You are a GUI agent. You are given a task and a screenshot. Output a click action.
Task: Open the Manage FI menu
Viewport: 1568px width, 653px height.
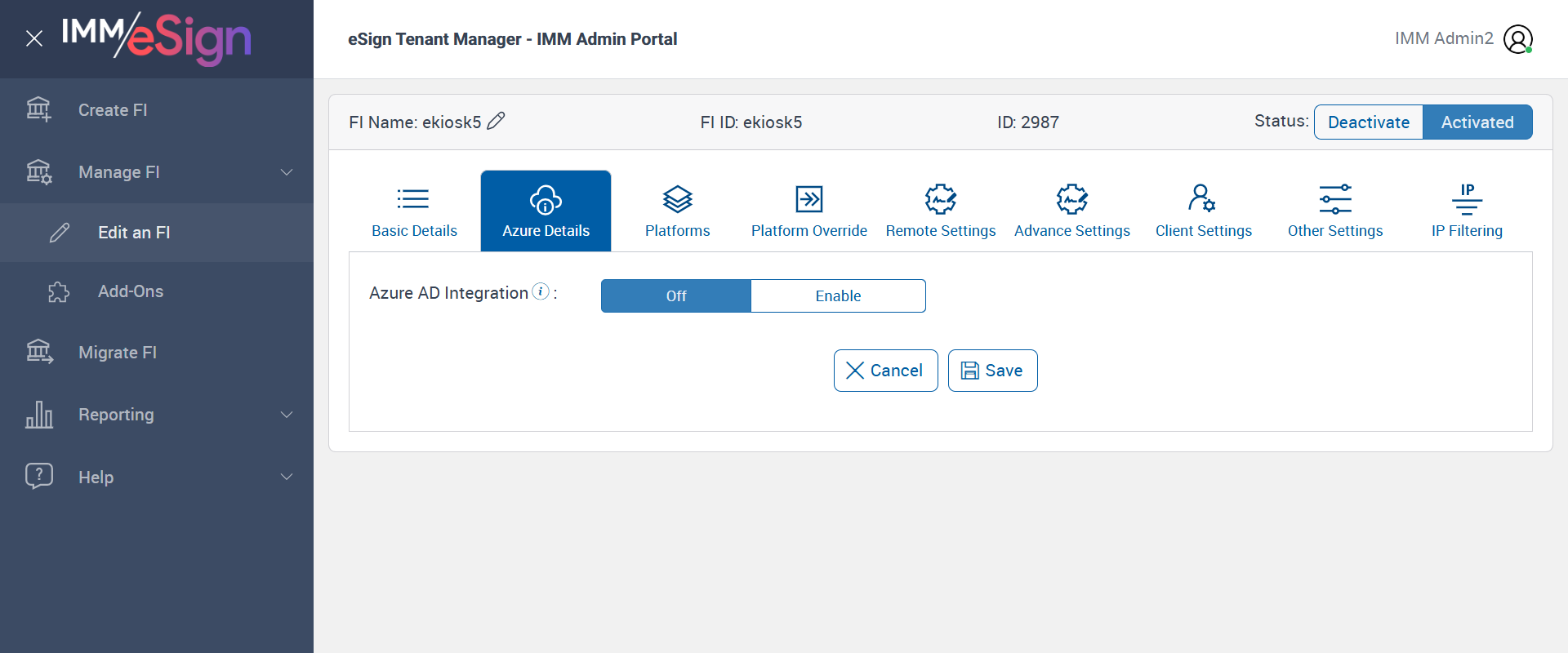[x=157, y=172]
